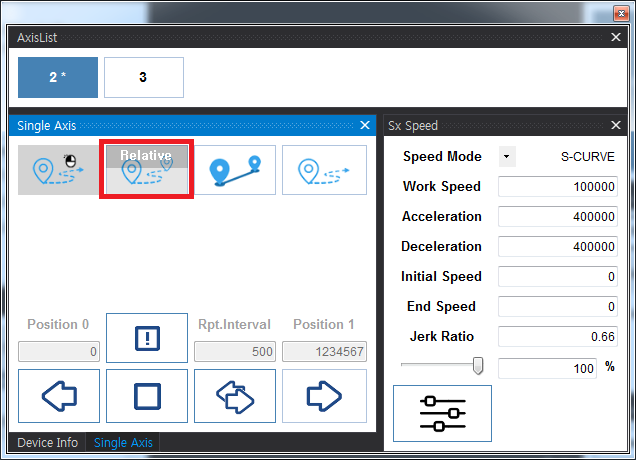The width and height of the screenshot is (636, 462).
Task: Click the Work Speed input field
Action: pos(558,187)
